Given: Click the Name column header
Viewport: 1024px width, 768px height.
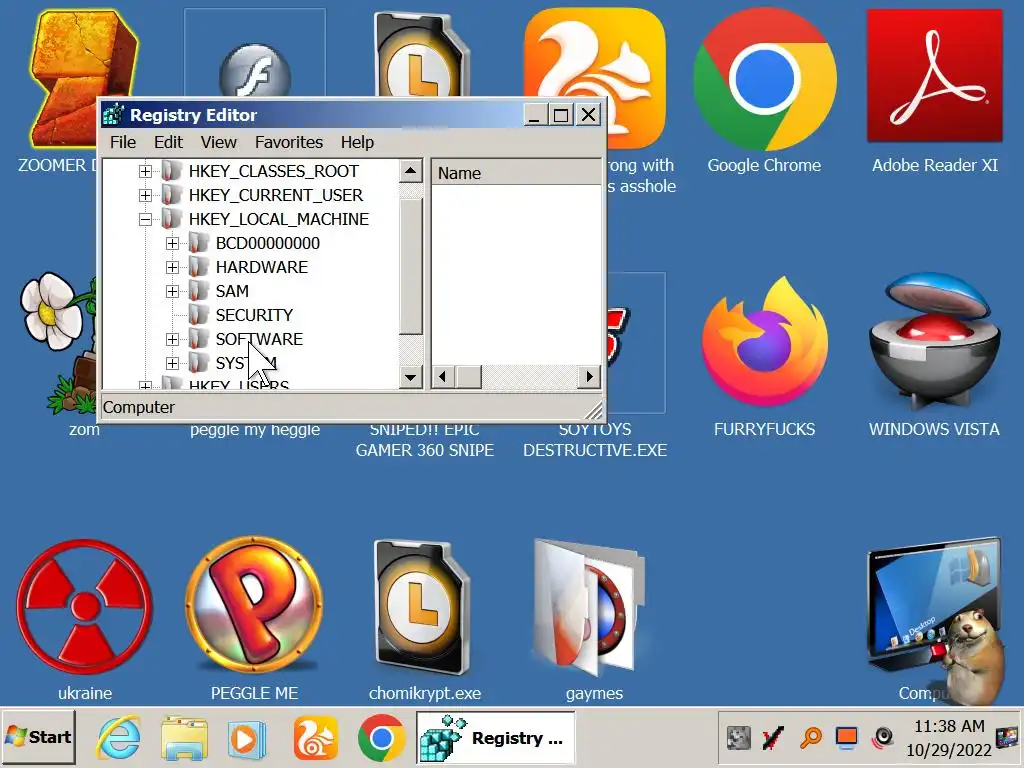Looking at the screenshot, I should pyautogui.click(x=516, y=173).
